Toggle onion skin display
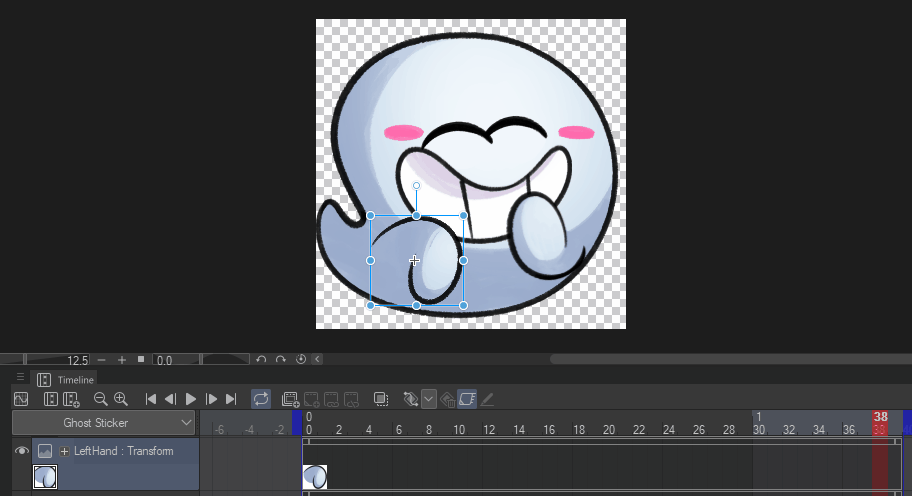Screen dimensions: 912x496 click(x=381, y=399)
